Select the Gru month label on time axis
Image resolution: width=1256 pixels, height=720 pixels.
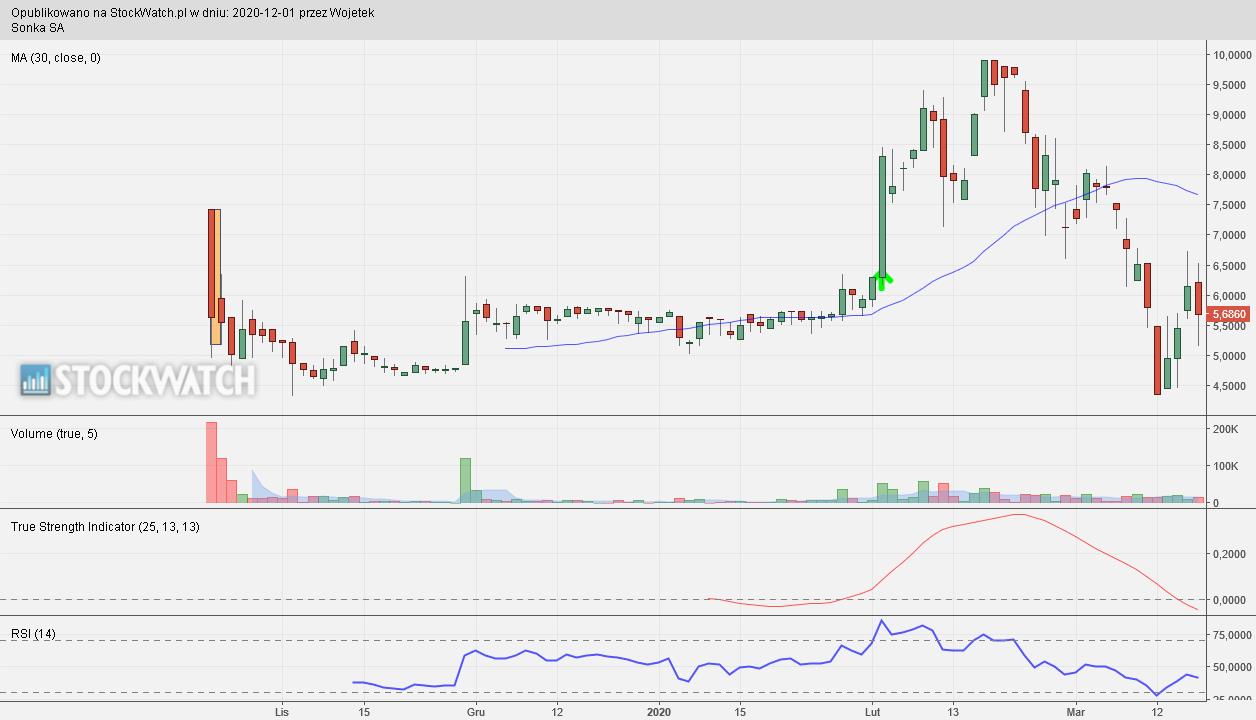pos(475,711)
